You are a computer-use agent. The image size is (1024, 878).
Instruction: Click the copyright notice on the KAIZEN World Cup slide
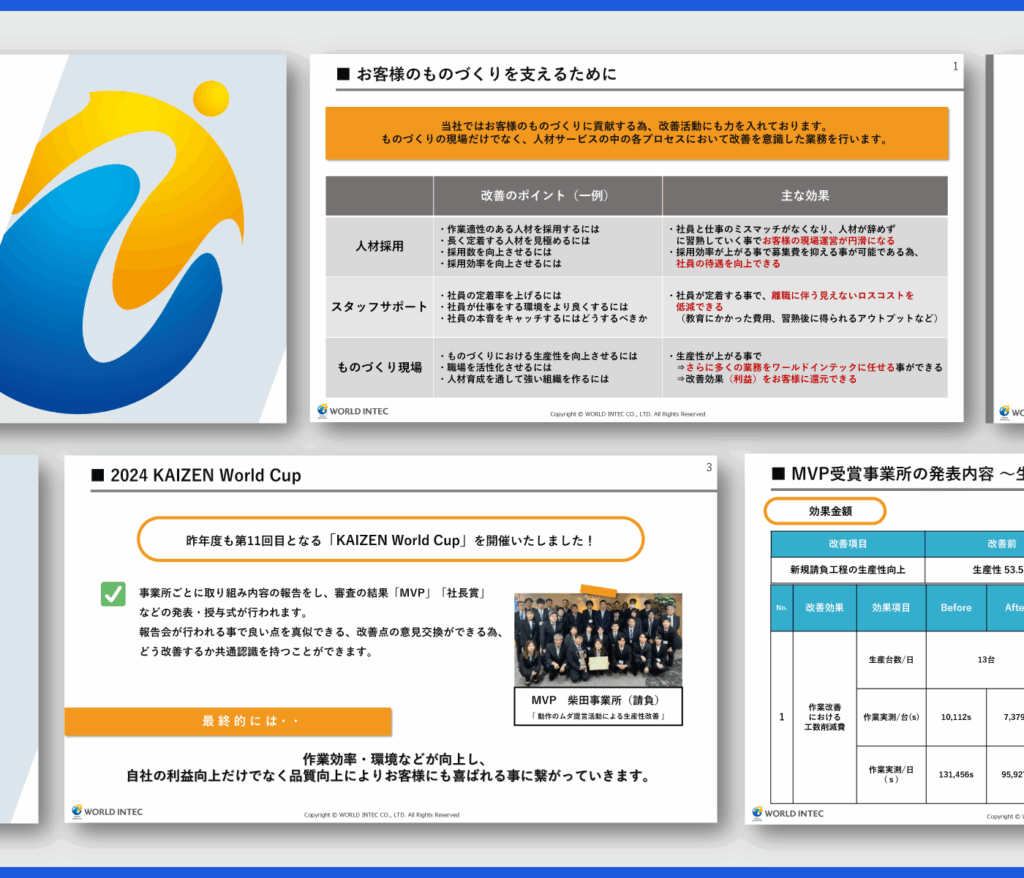pyautogui.click(x=381, y=815)
